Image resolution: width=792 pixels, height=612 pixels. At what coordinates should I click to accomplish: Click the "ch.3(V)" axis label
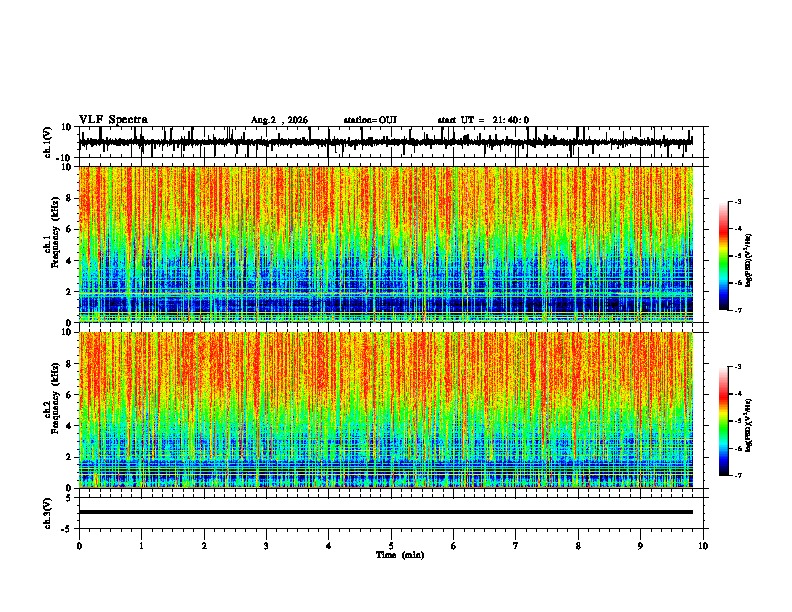(48, 513)
